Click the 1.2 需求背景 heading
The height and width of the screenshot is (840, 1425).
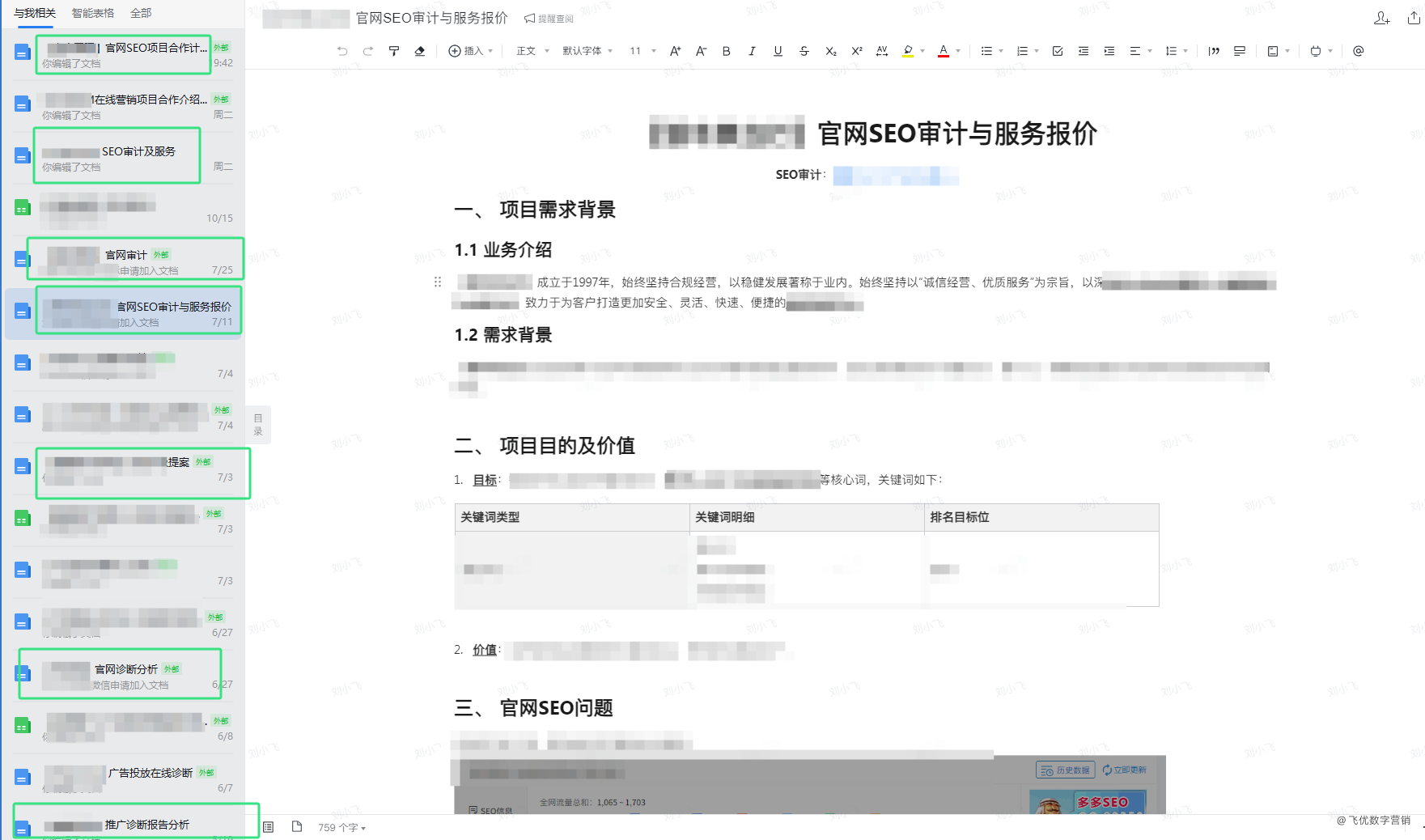click(503, 335)
